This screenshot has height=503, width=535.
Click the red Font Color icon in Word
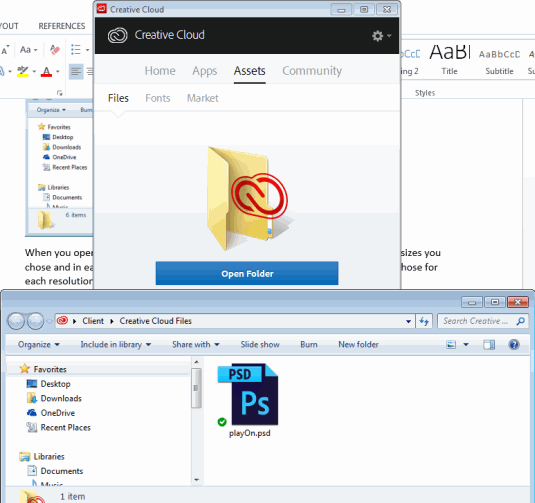click(46, 71)
